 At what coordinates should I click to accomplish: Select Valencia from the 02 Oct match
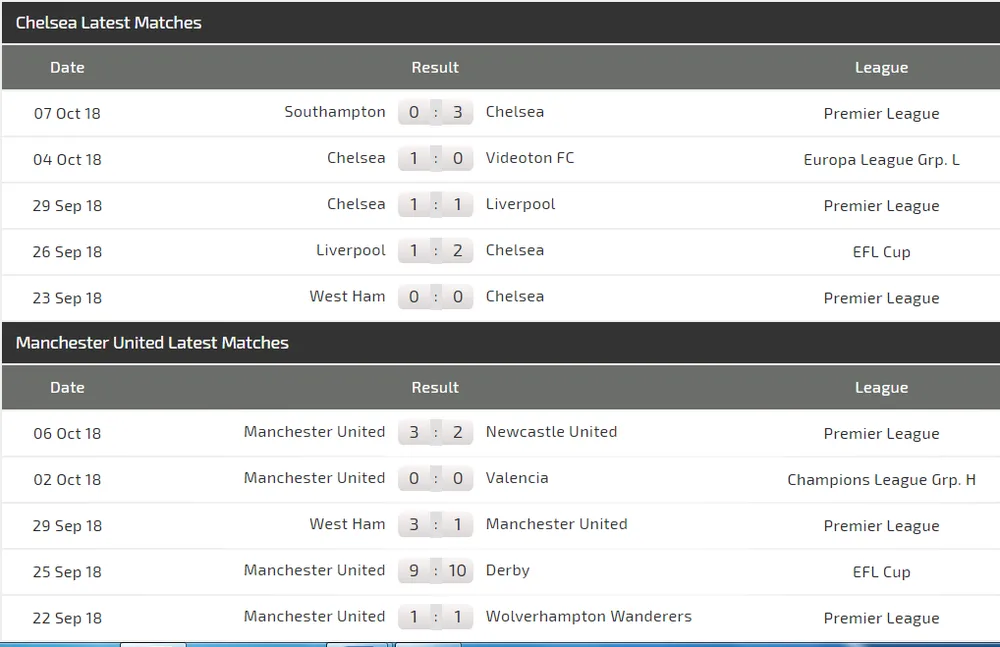coord(517,478)
